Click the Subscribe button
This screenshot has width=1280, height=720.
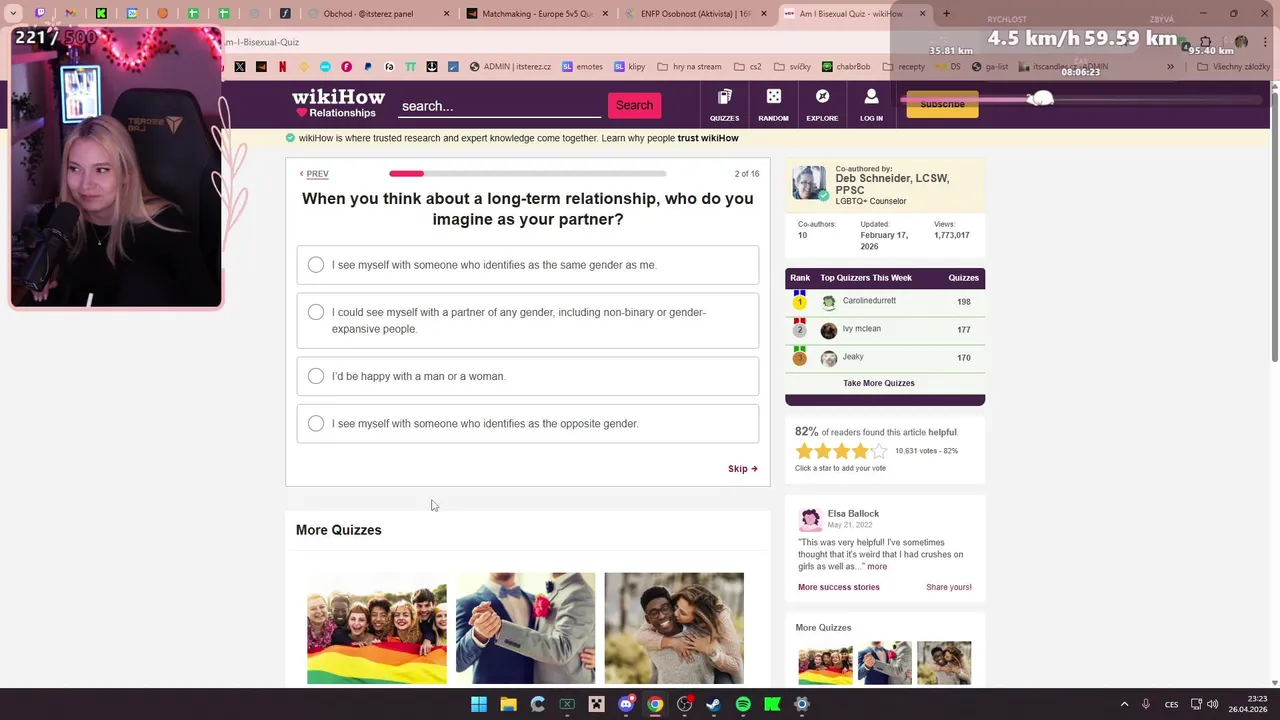942,104
